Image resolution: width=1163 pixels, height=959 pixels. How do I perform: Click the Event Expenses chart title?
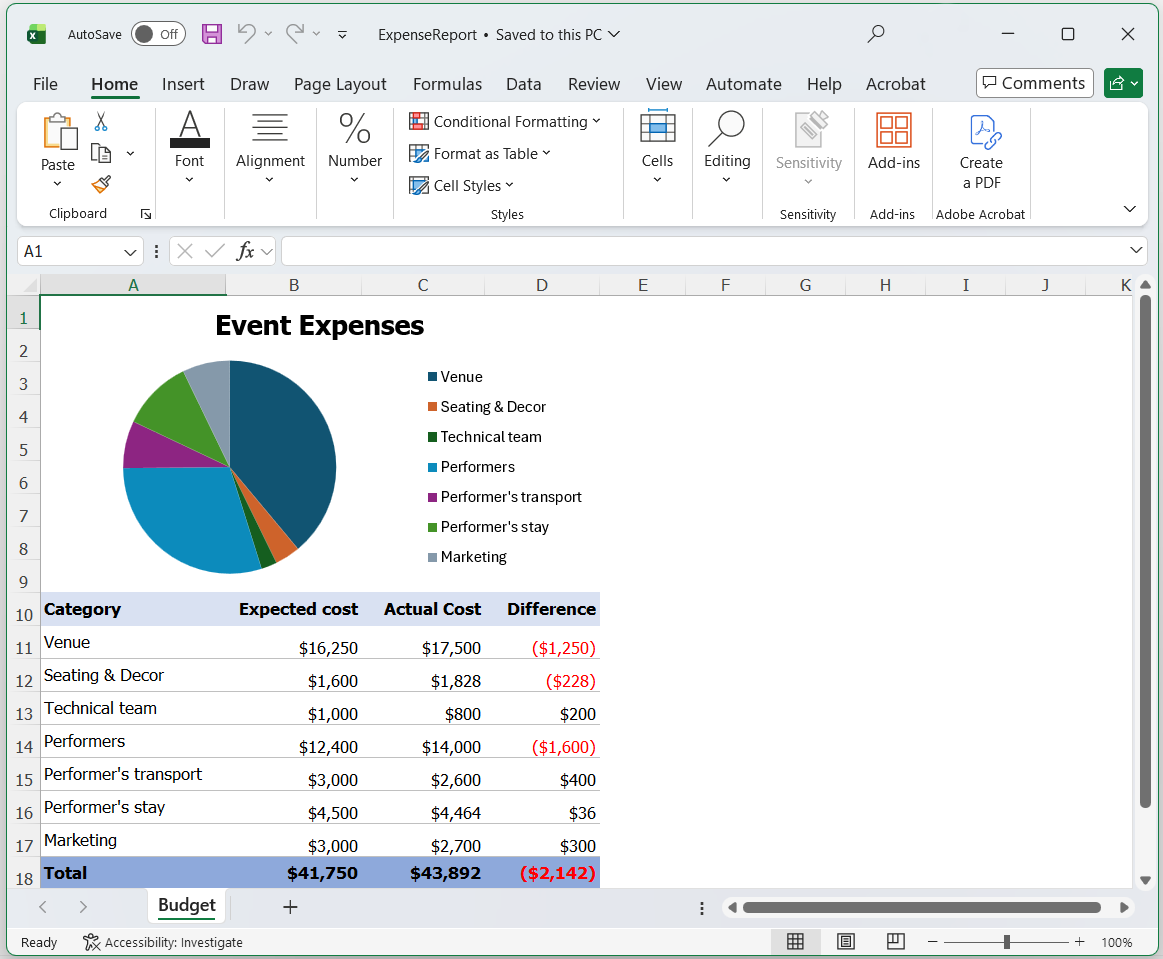320,326
